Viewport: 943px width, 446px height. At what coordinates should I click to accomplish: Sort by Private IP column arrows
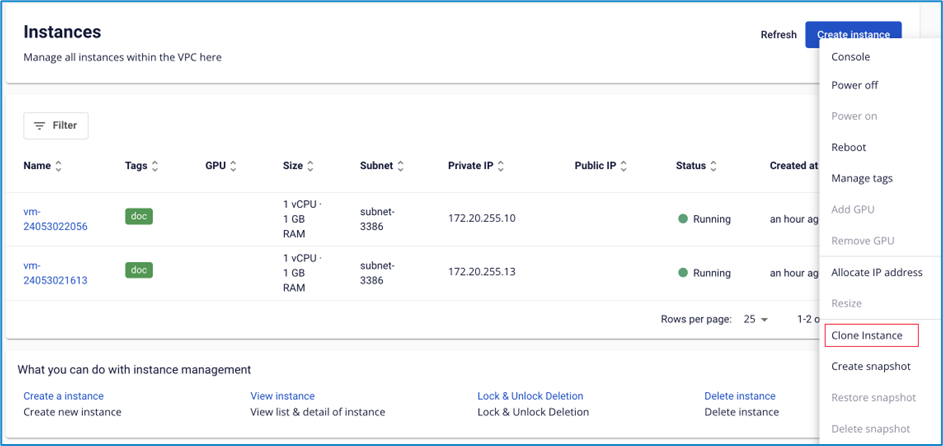point(501,166)
